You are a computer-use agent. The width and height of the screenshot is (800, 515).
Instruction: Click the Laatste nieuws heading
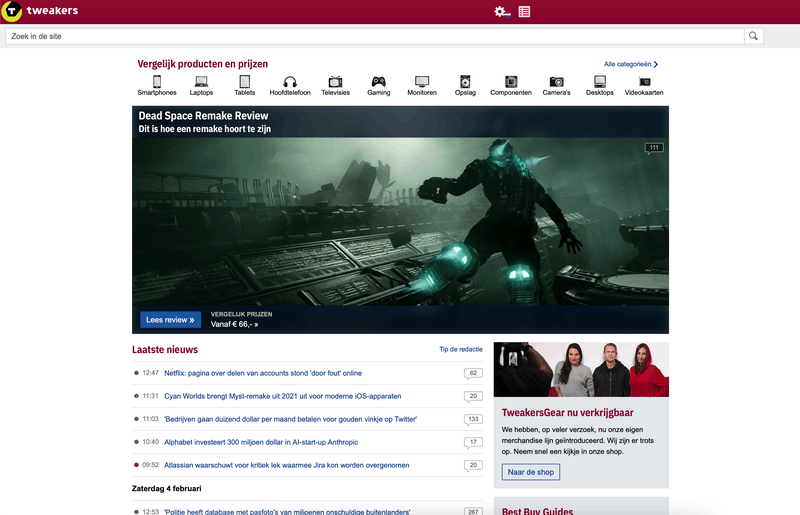165,350
